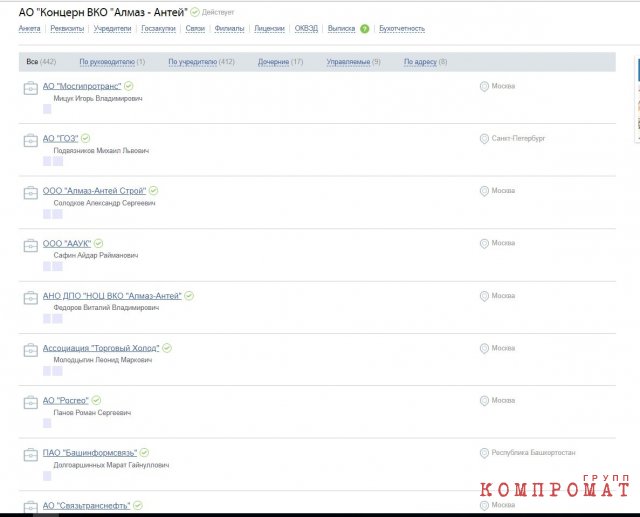The image size is (640, 517).
Task: Click the location pin in the ААУК row
Action: click(484, 244)
